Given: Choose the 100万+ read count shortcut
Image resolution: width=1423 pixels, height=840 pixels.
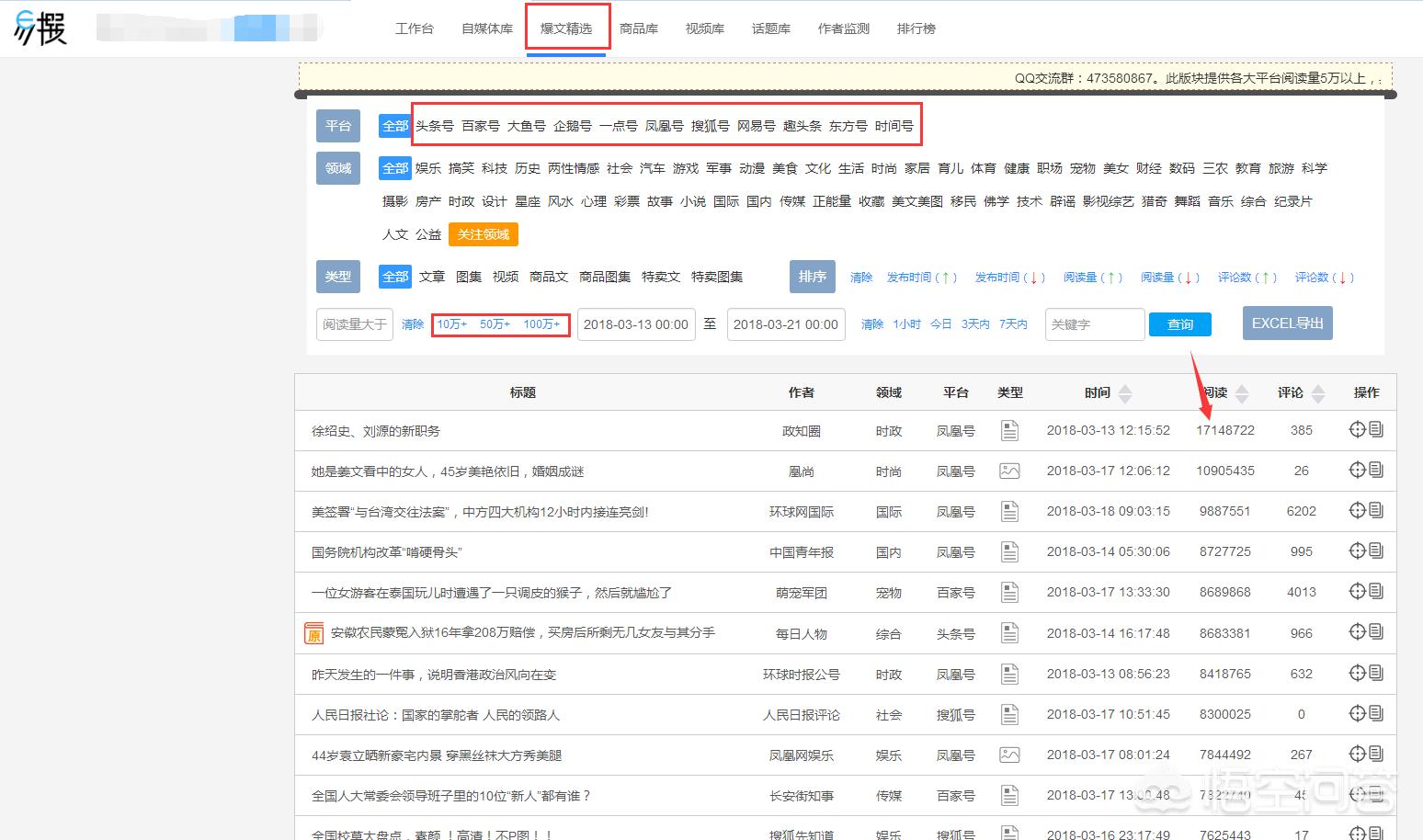Looking at the screenshot, I should point(541,324).
